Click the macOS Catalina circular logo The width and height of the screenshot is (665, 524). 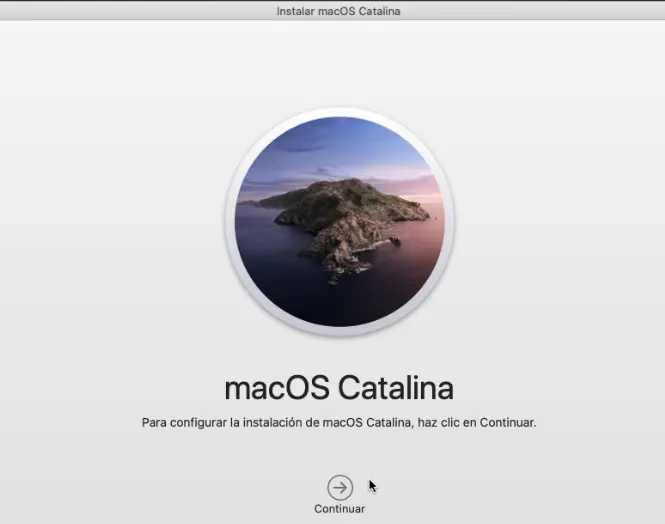tap(339, 222)
